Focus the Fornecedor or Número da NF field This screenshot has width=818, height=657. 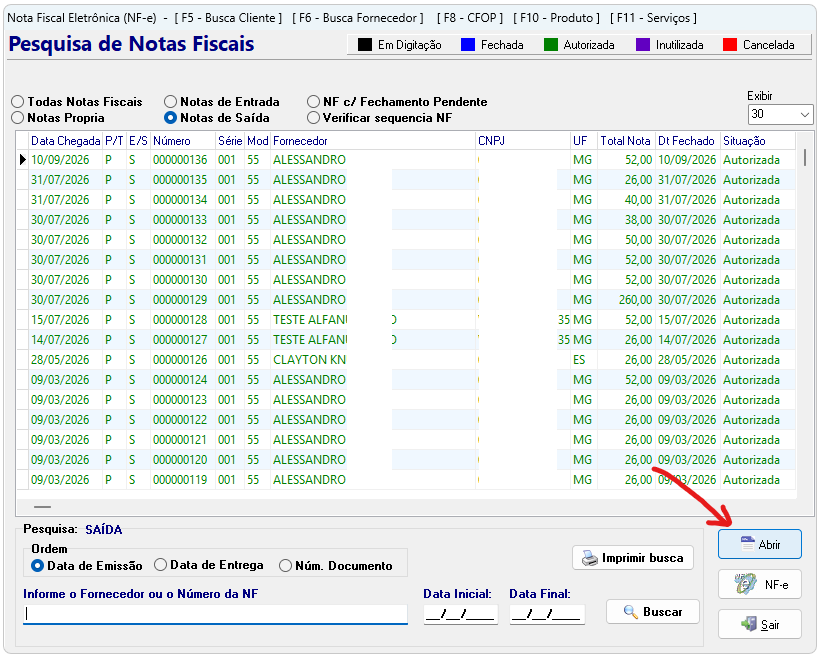[x=215, y=614]
